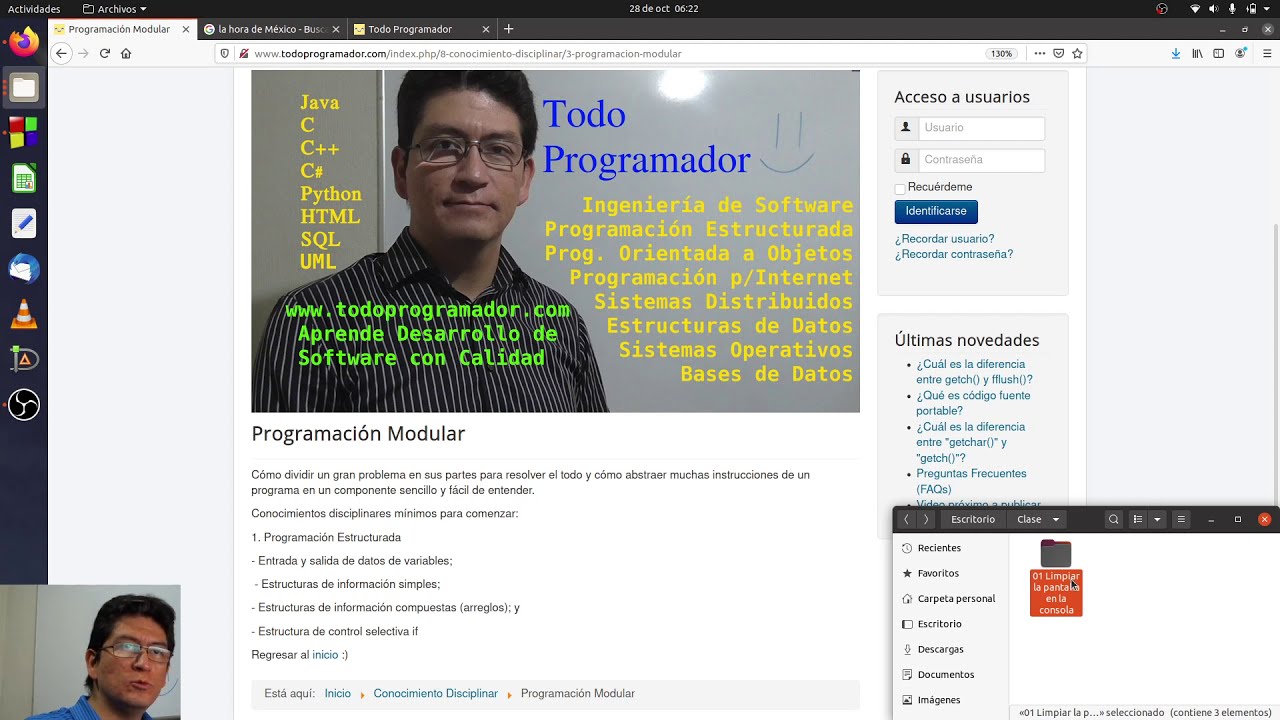
Task: Follow the inicio link in the article
Action: point(325,655)
